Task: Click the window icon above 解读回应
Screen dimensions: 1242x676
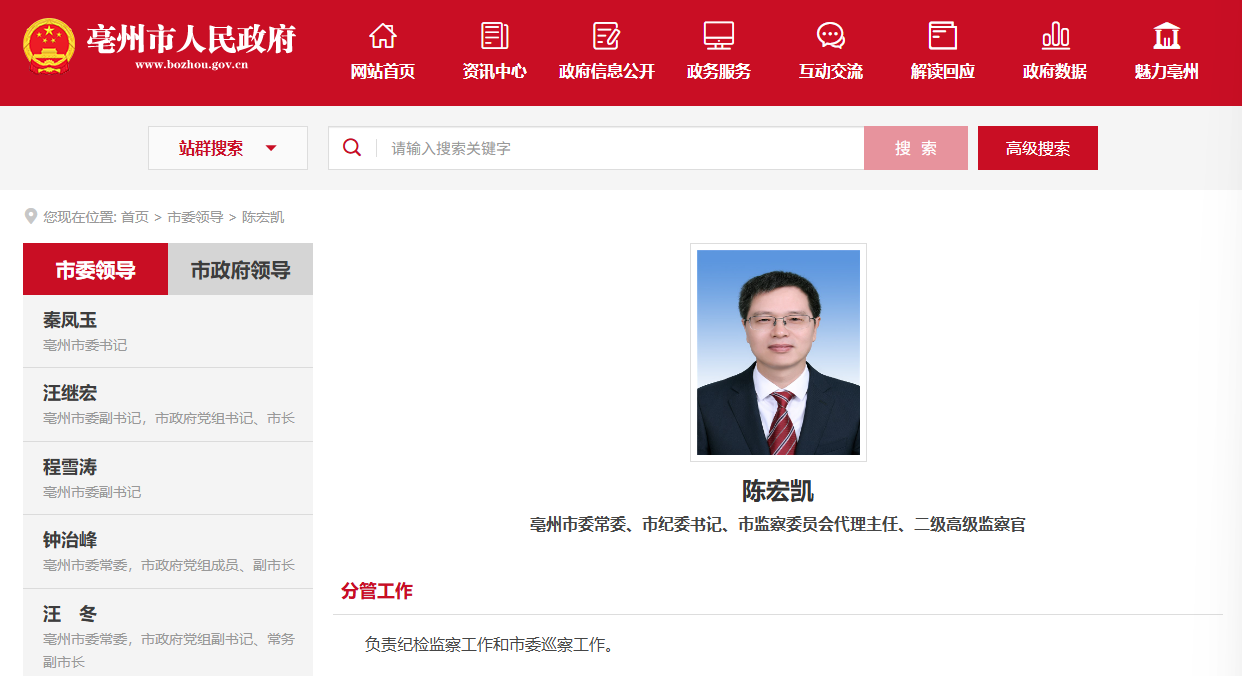Action: tap(943, 36)
